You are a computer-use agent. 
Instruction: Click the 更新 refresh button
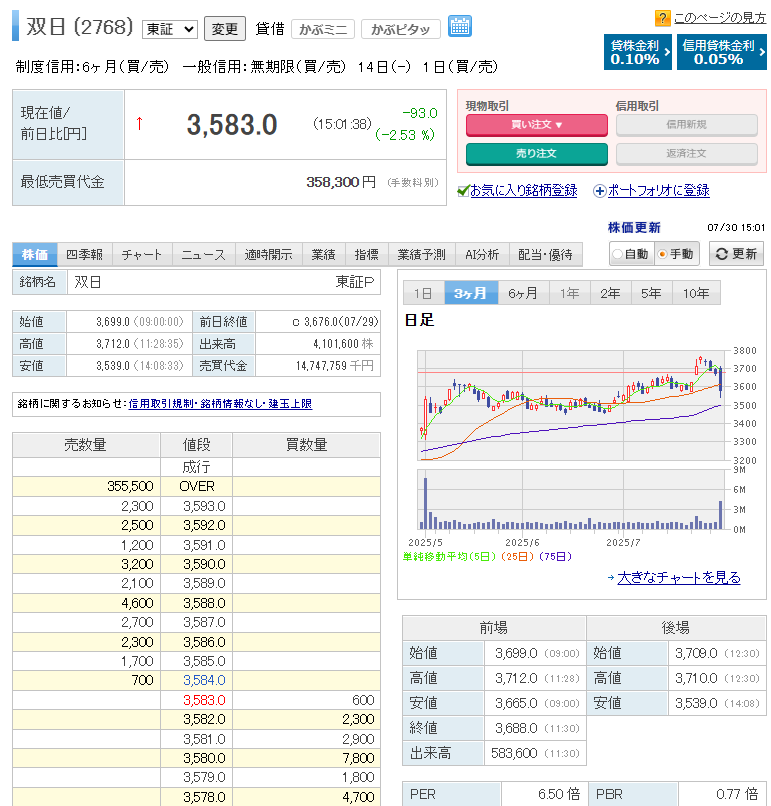tap(737, 254)
